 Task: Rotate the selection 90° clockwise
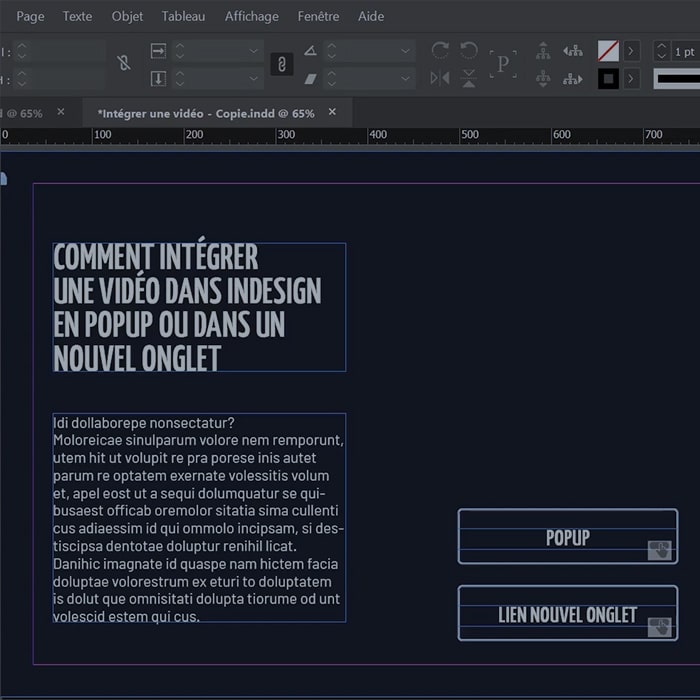click(x=440, y=50)
